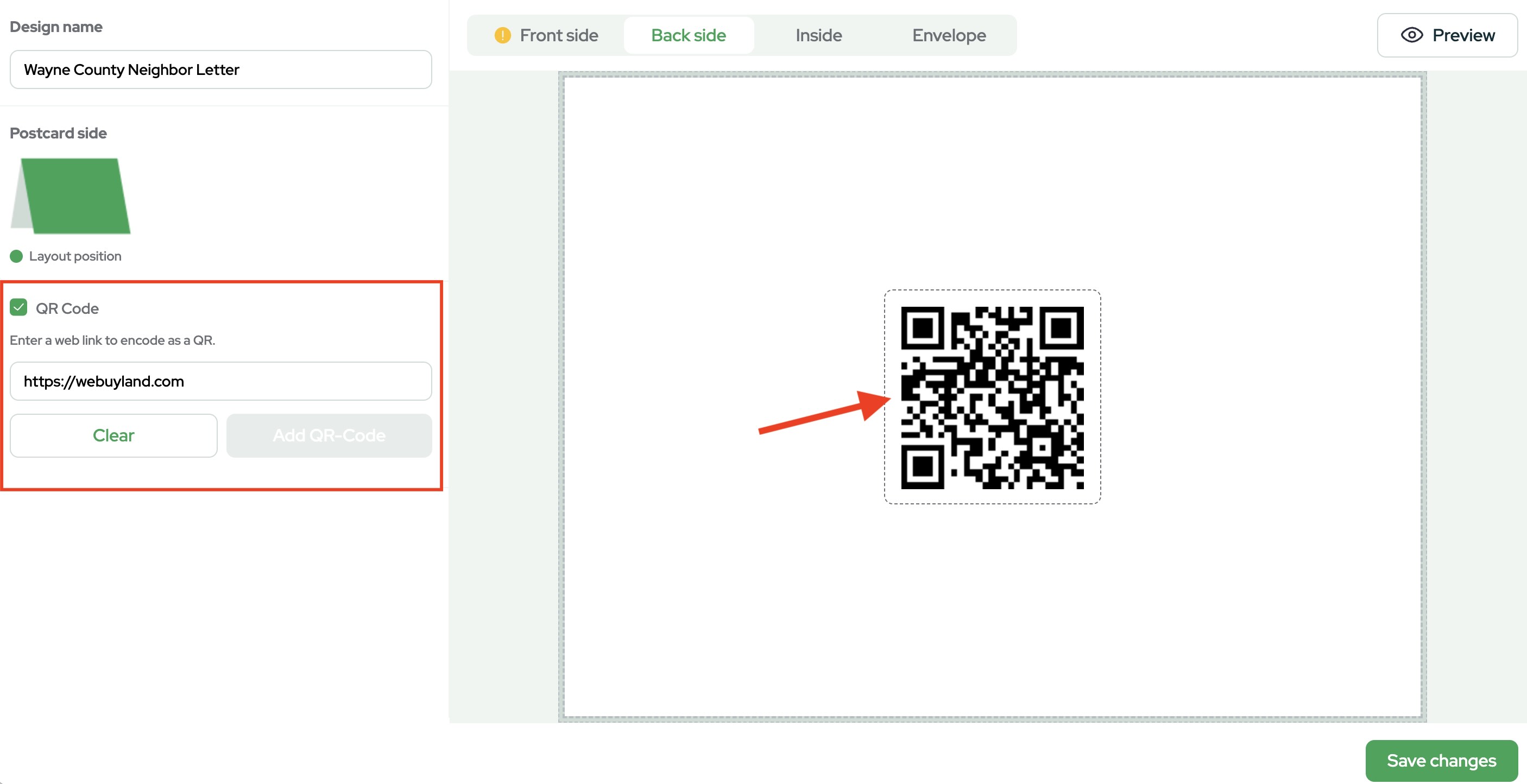This screenshot has height=784, width=1527.
Task: Click the QR Code label text
Action: (x=67, y=309)
